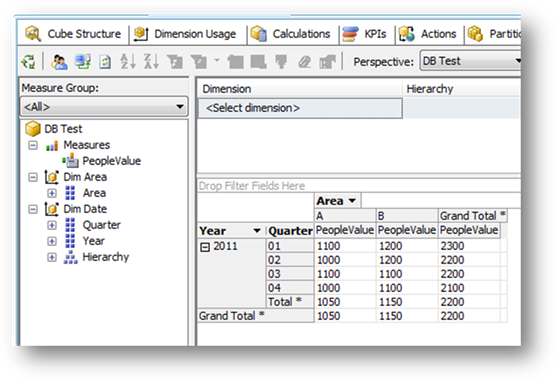Collapse the Dim Area node
The width and height of the screenshot is (556, 381).
pos(33,177)
